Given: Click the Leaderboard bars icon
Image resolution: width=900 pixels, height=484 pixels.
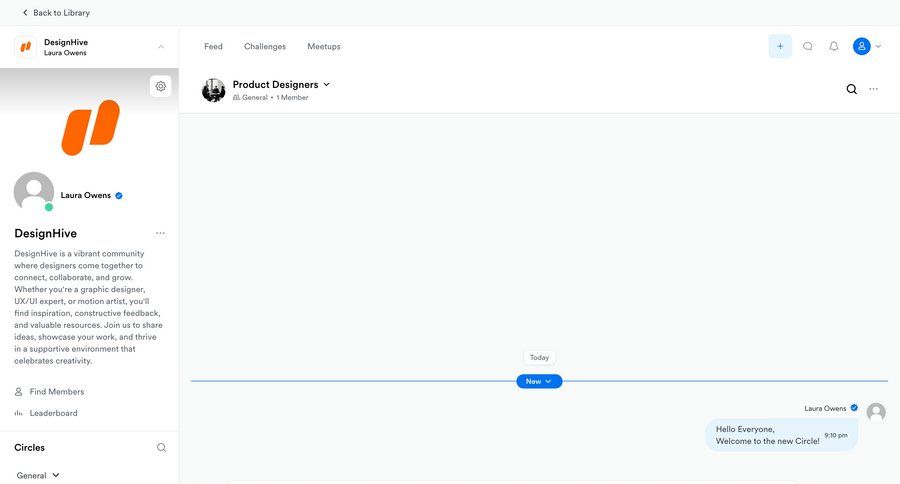Looking at the screenshot, I should pyautogui.click(x=18, y=413).
